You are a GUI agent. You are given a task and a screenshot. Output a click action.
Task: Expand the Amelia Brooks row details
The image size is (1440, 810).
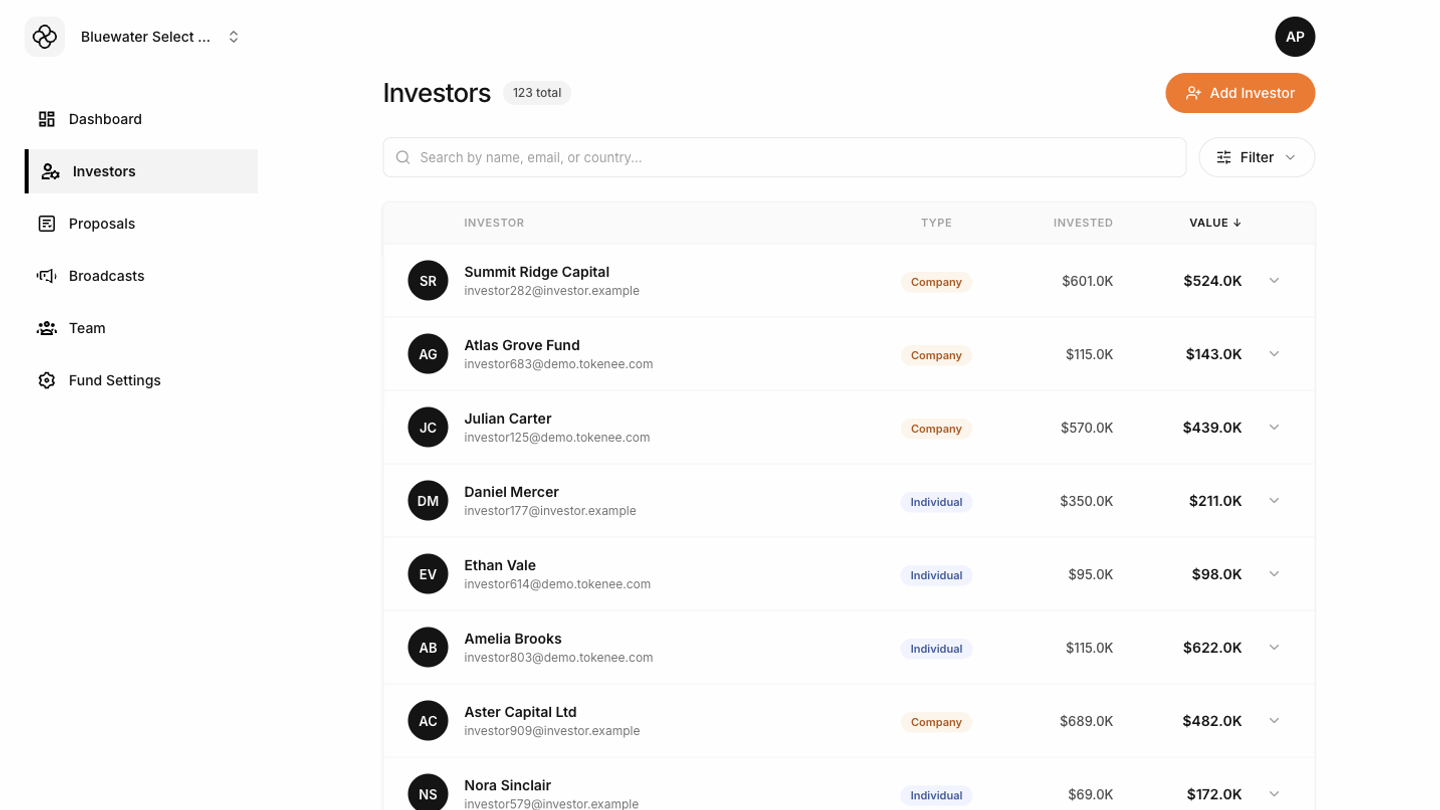tap(1274, 648)
